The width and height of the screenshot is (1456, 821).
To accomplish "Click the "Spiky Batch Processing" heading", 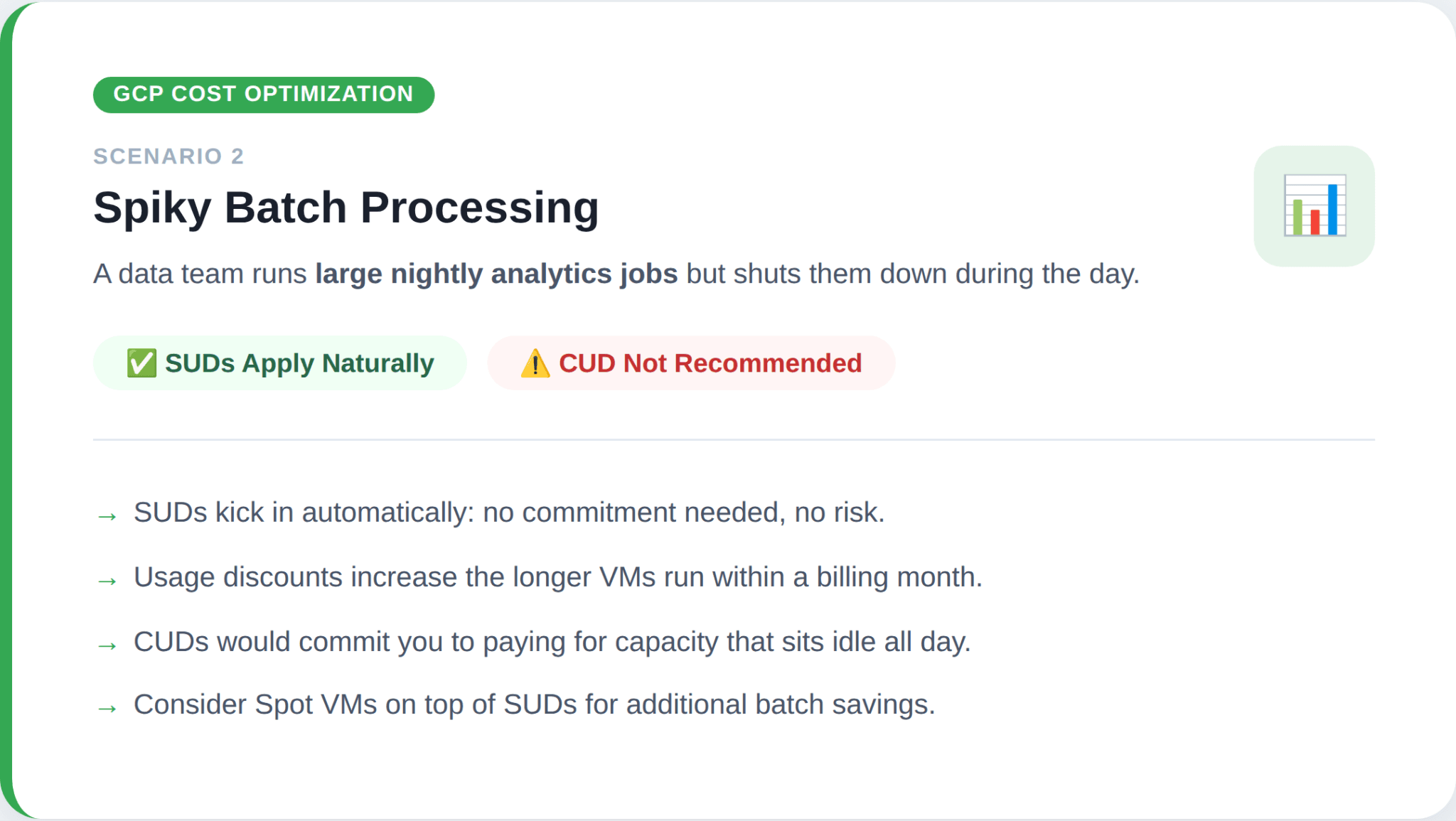I will coord(346,208).
